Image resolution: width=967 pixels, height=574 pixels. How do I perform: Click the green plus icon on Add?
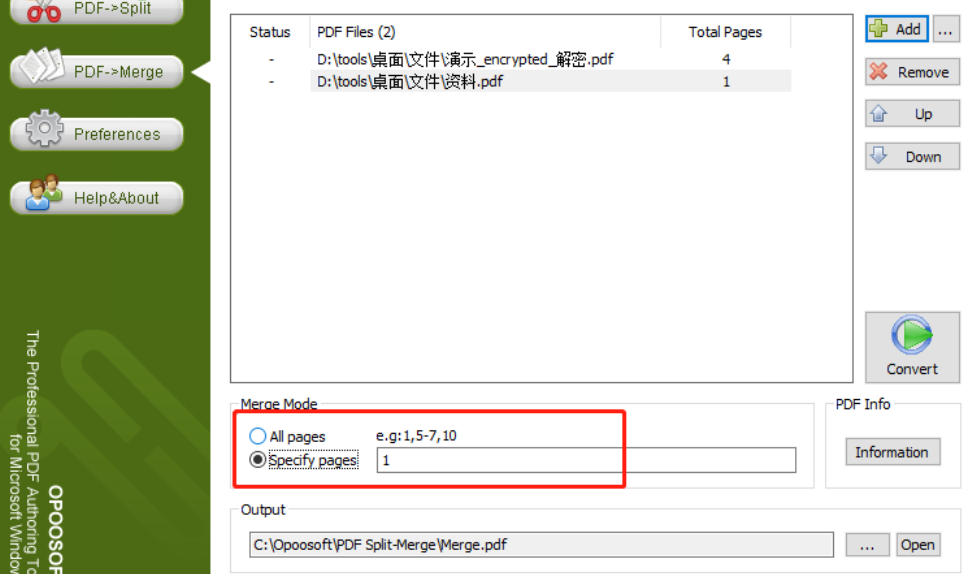[x=878, y=28]
